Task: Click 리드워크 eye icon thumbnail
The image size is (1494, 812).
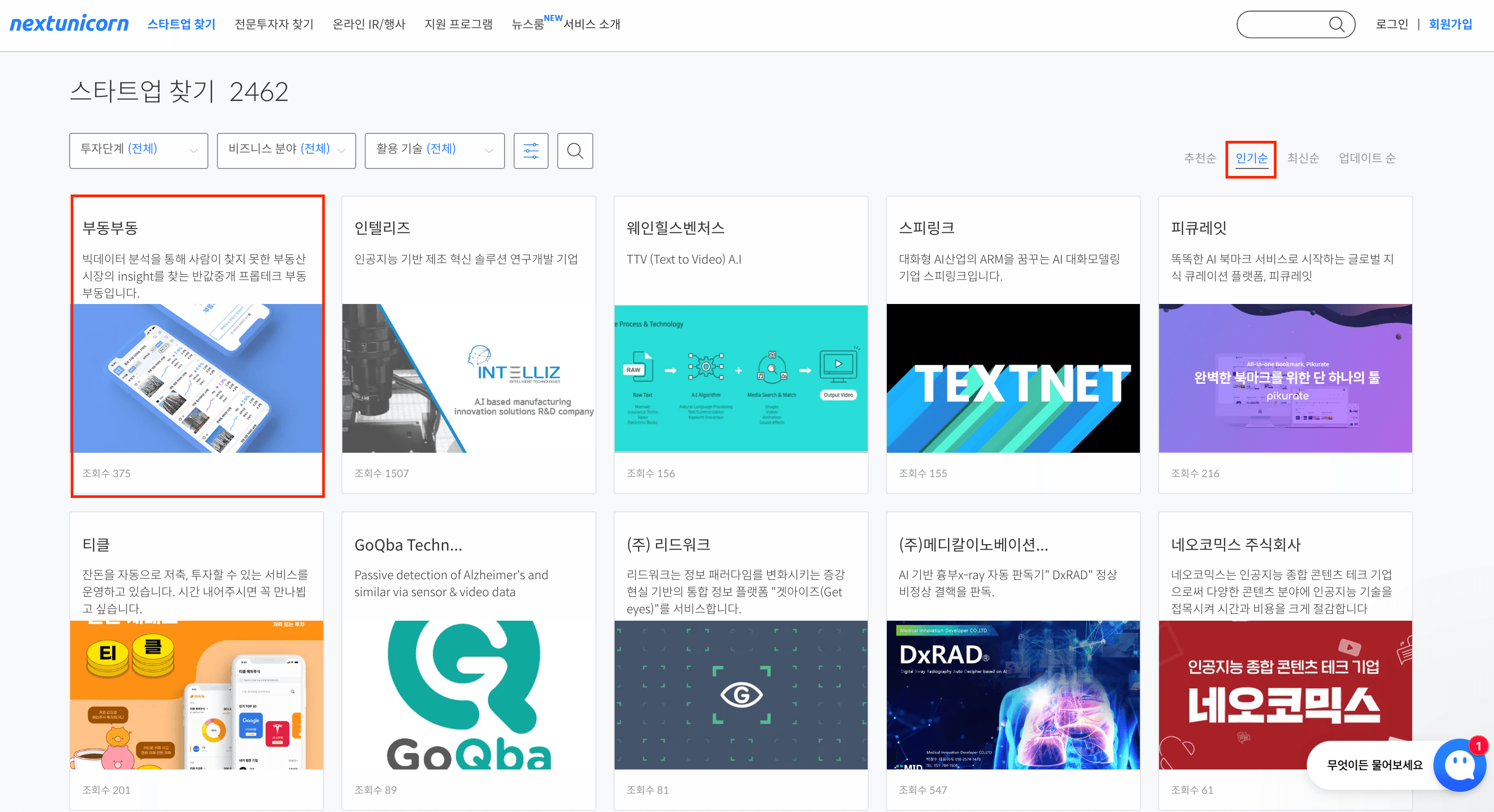Action: pos(741,695)
